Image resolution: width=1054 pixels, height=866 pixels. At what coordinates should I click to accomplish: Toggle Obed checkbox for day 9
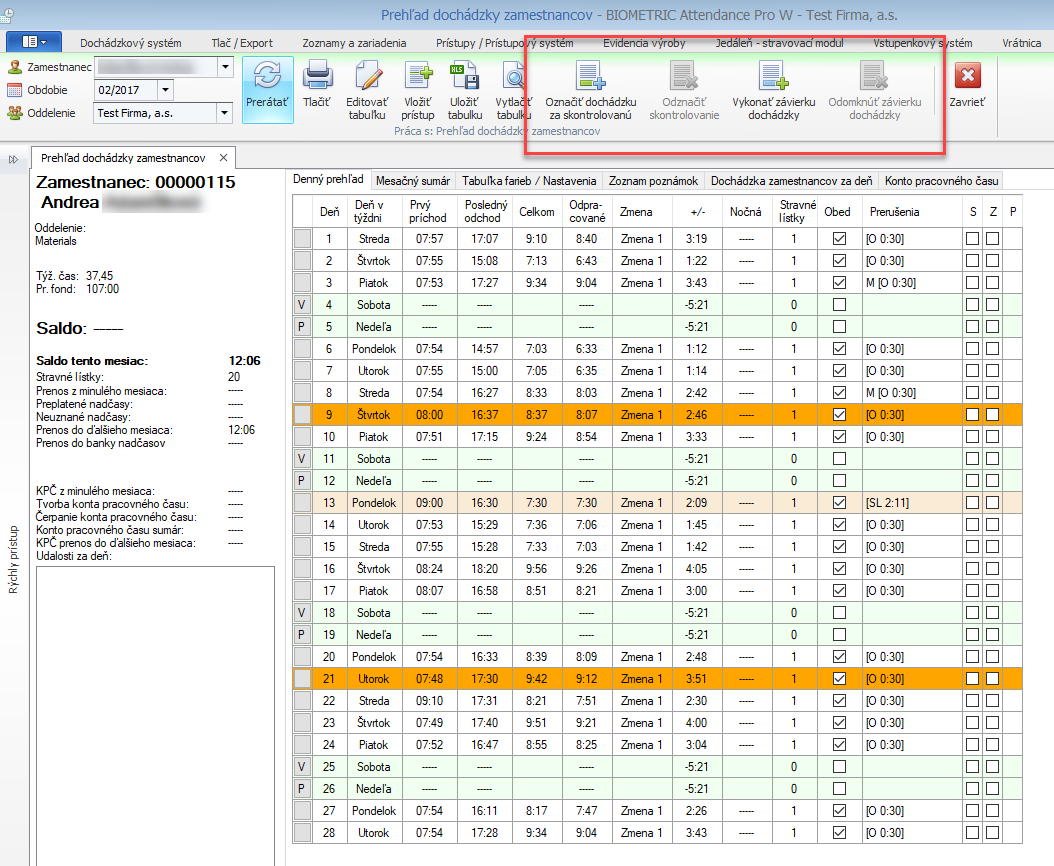click(x=839, y=415)
